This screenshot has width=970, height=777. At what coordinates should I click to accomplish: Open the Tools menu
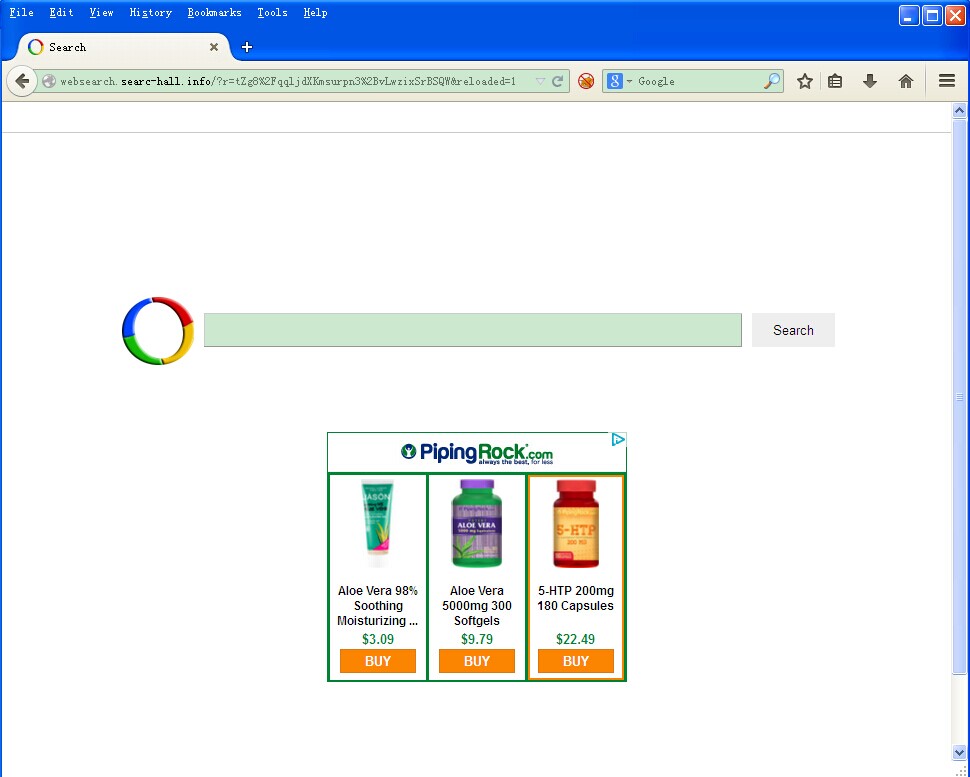point(272,12)
